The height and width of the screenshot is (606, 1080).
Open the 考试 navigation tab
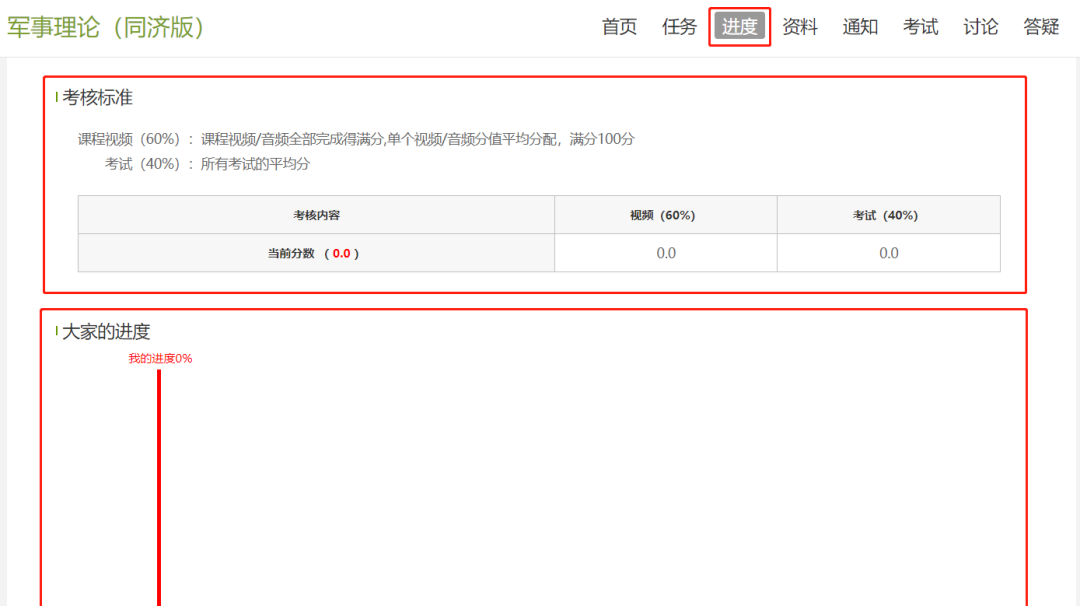[920, 27]
